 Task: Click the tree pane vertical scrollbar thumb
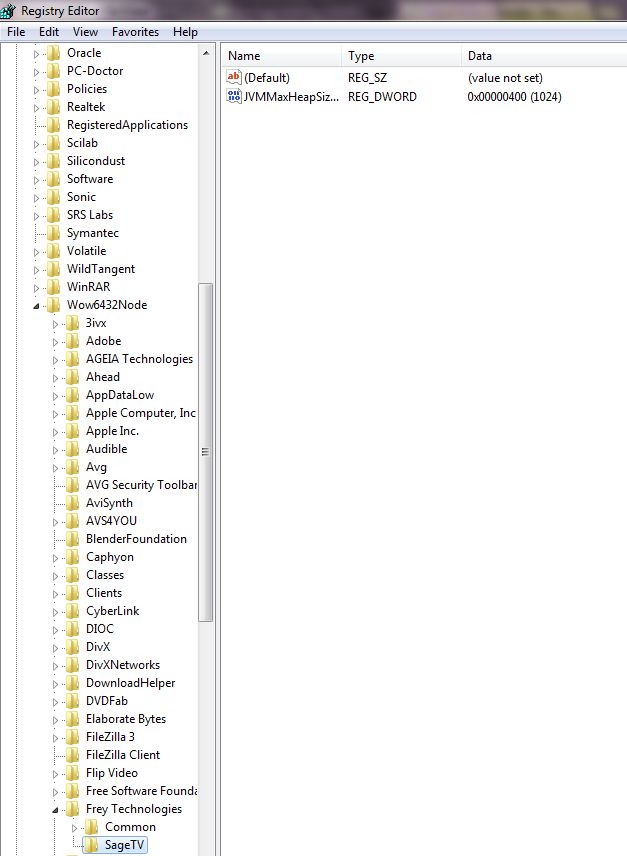click(x=206, y=452)
